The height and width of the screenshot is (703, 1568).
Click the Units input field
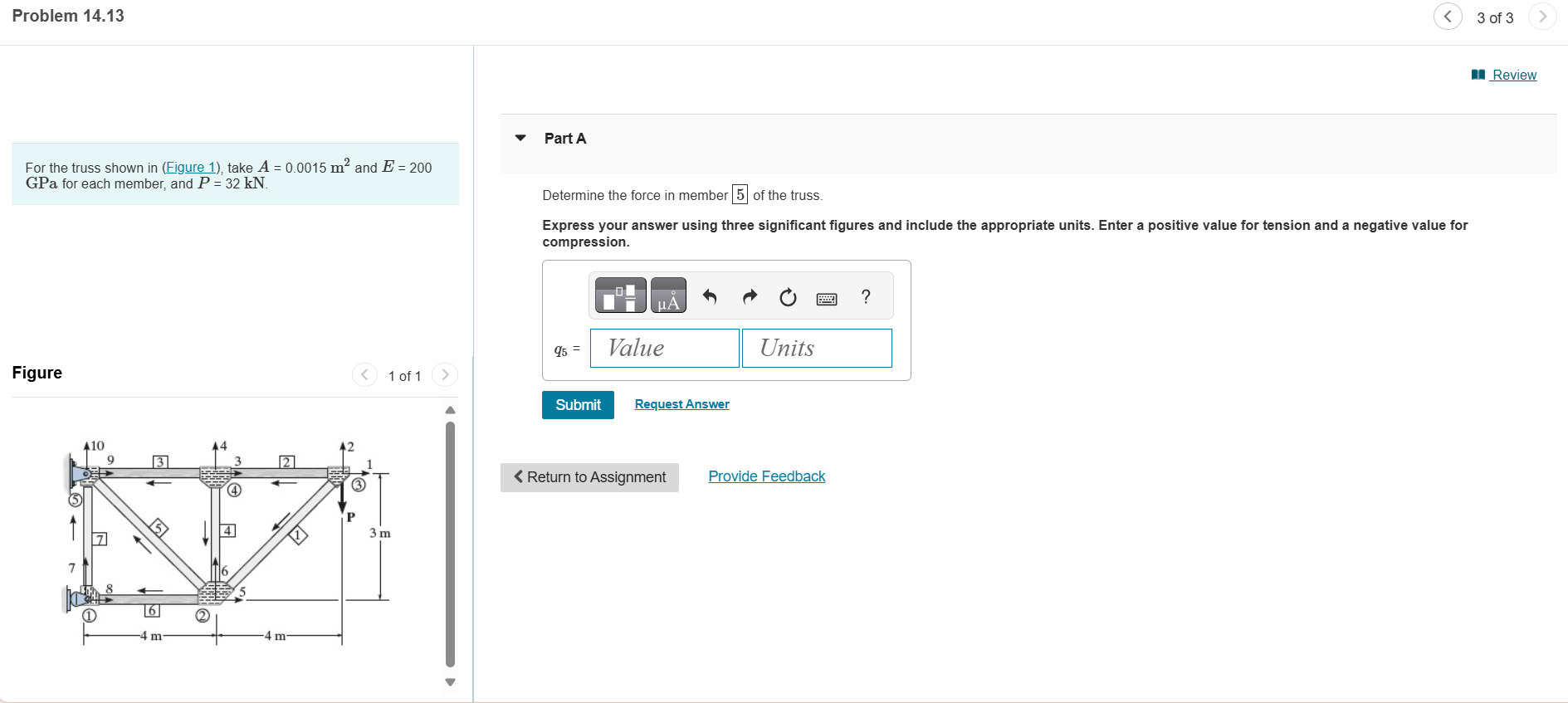[x=817, y=348]
